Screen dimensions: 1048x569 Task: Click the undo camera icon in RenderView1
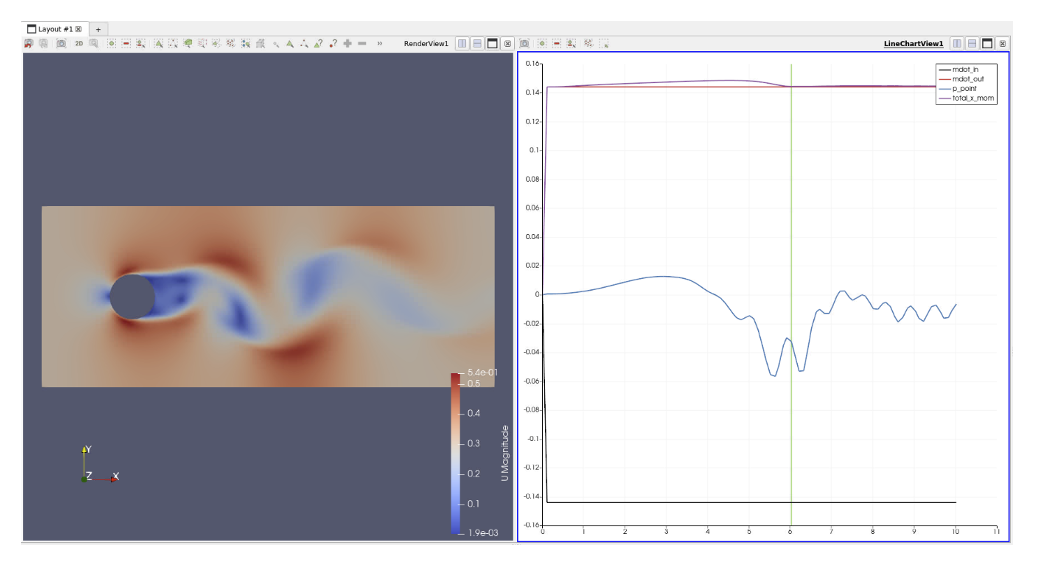click(x=29, y=44)
